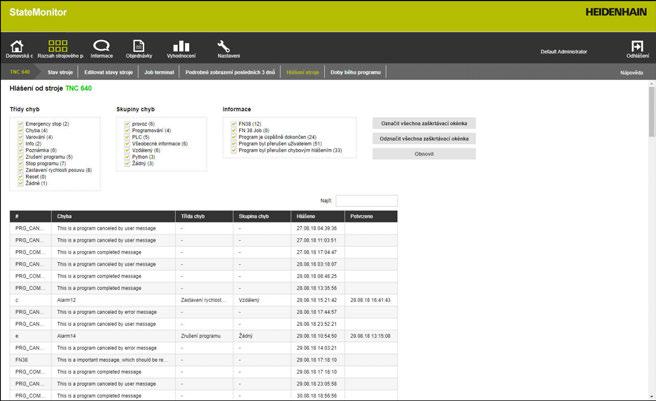This screenshot has width=656, height=401.
Task: Click Odznačit všechna zaškrtávací okénka button
Action: (424, 139)
